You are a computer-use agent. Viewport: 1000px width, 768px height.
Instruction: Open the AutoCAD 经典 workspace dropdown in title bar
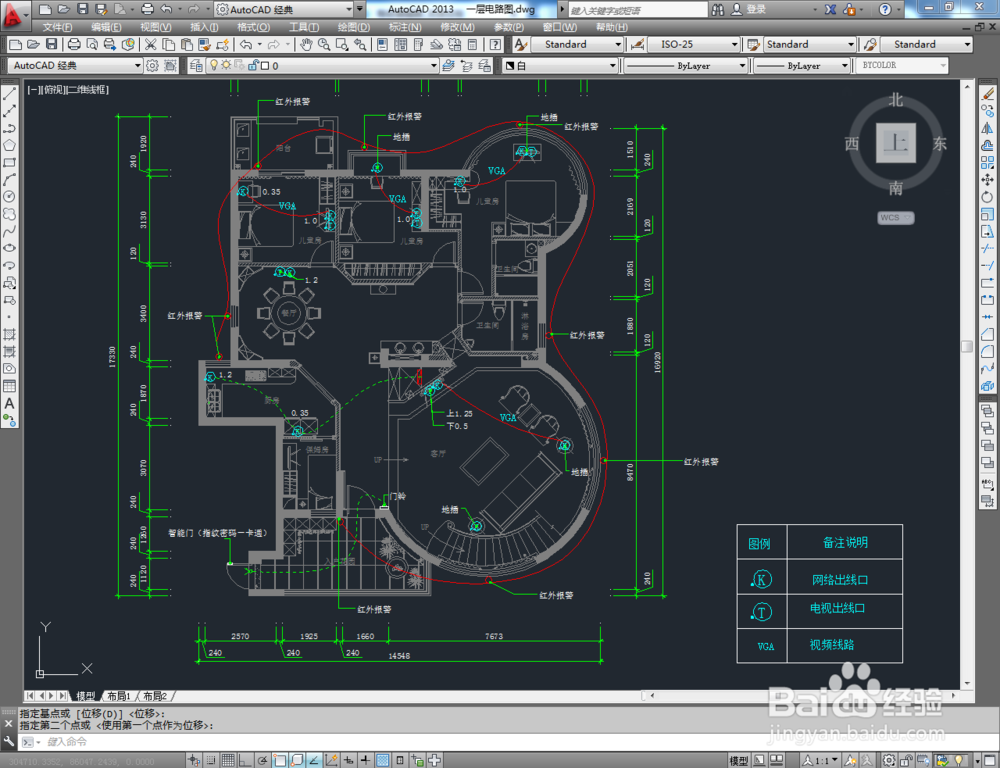coord(284,10)
